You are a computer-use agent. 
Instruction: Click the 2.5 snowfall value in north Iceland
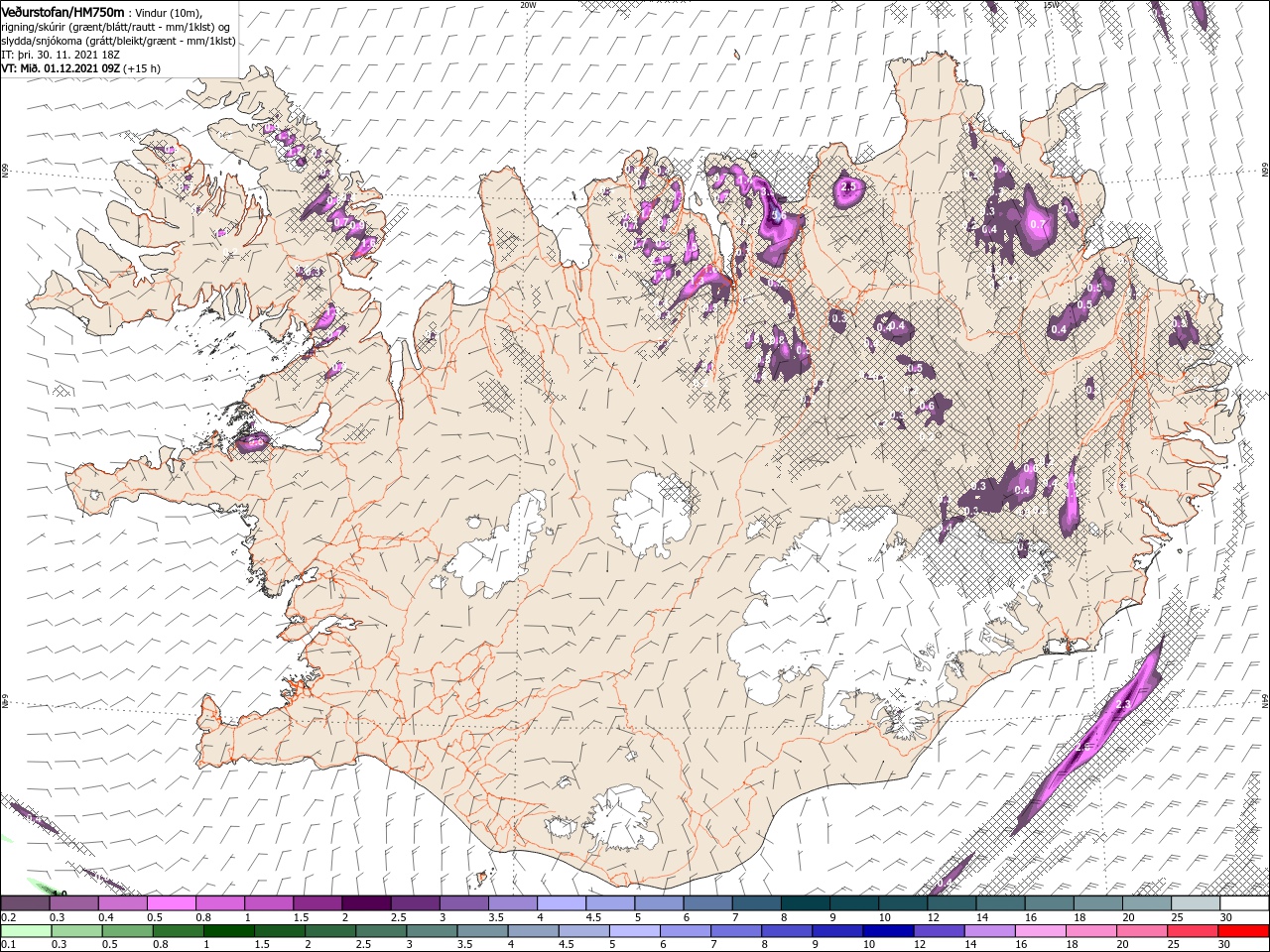pos(848,186)
